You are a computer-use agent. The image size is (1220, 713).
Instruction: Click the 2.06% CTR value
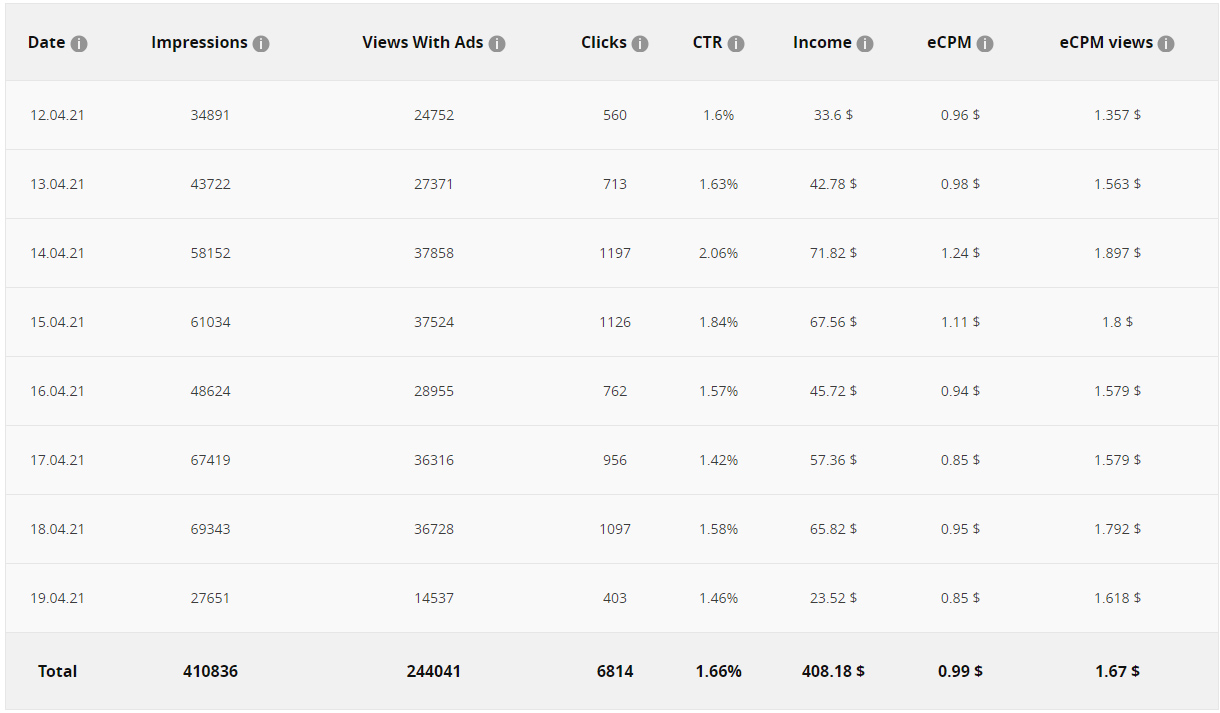coord(718,253)
